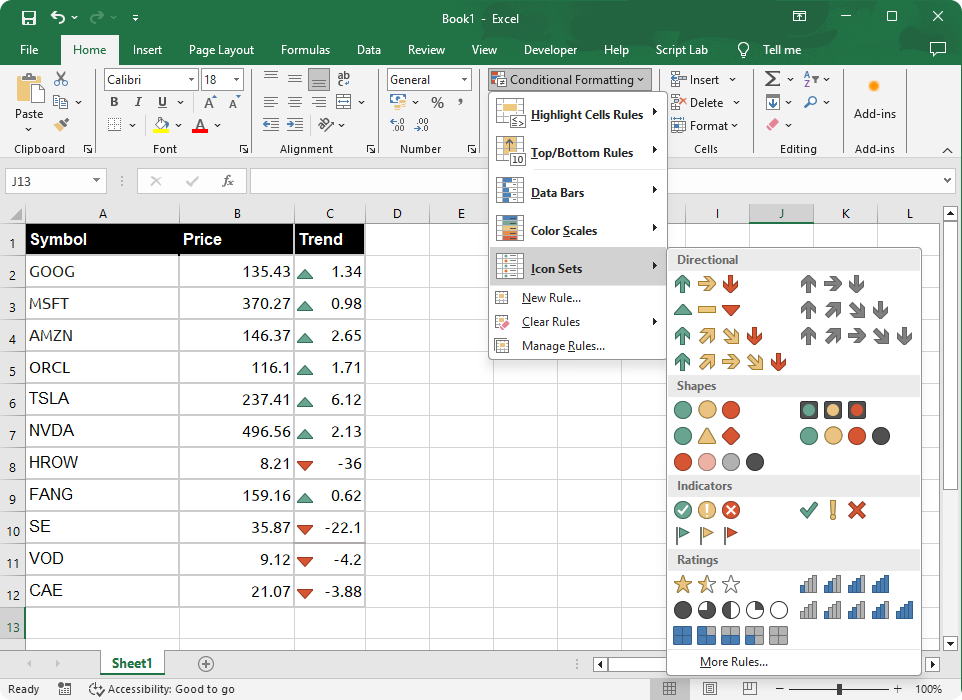Click More Rules at bottom of icon sets
The width and height of the screenshot is (962, 700).
point(734,662)
